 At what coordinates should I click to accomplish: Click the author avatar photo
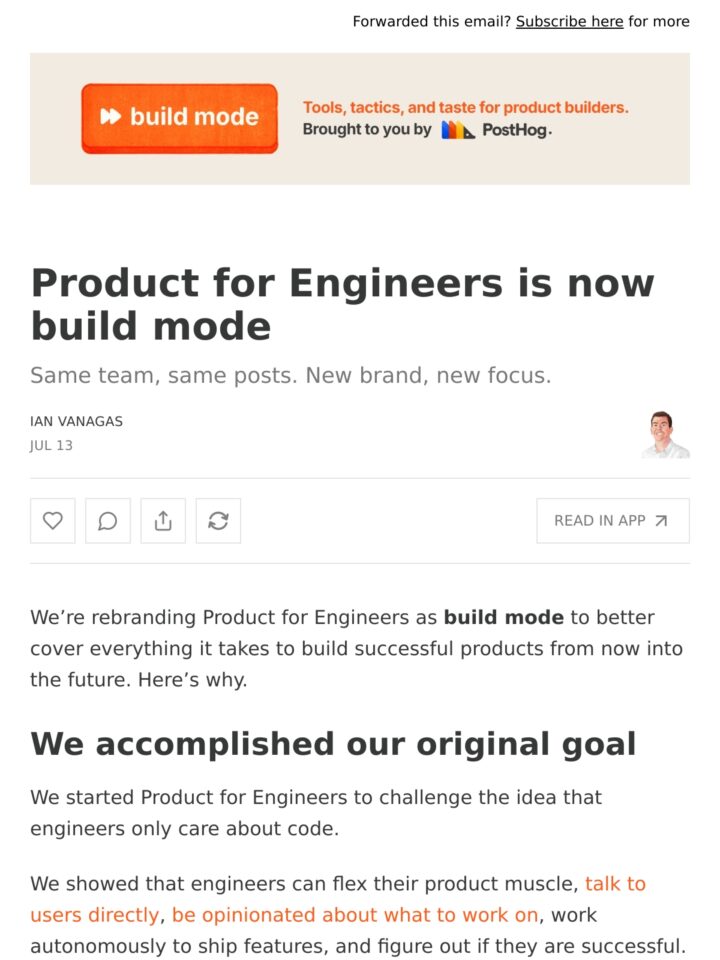[666, 434]
